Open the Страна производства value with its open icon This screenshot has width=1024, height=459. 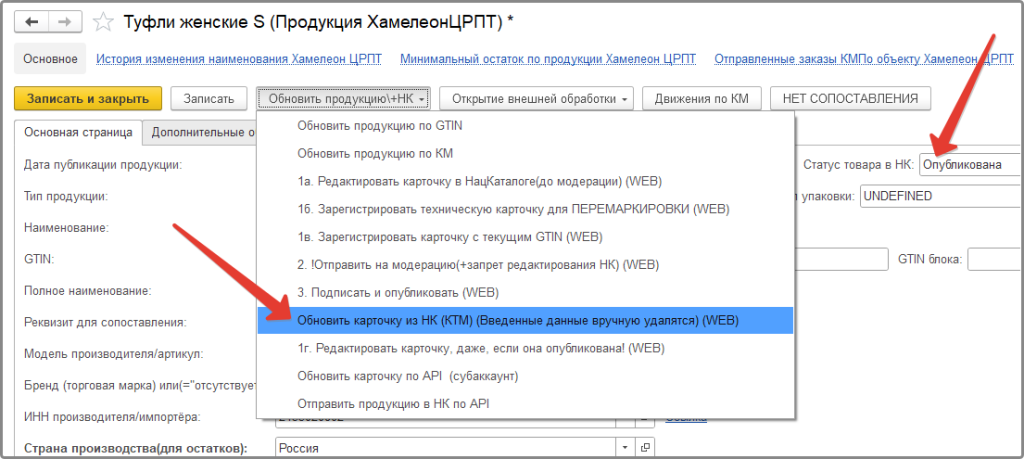click(645, 448)
